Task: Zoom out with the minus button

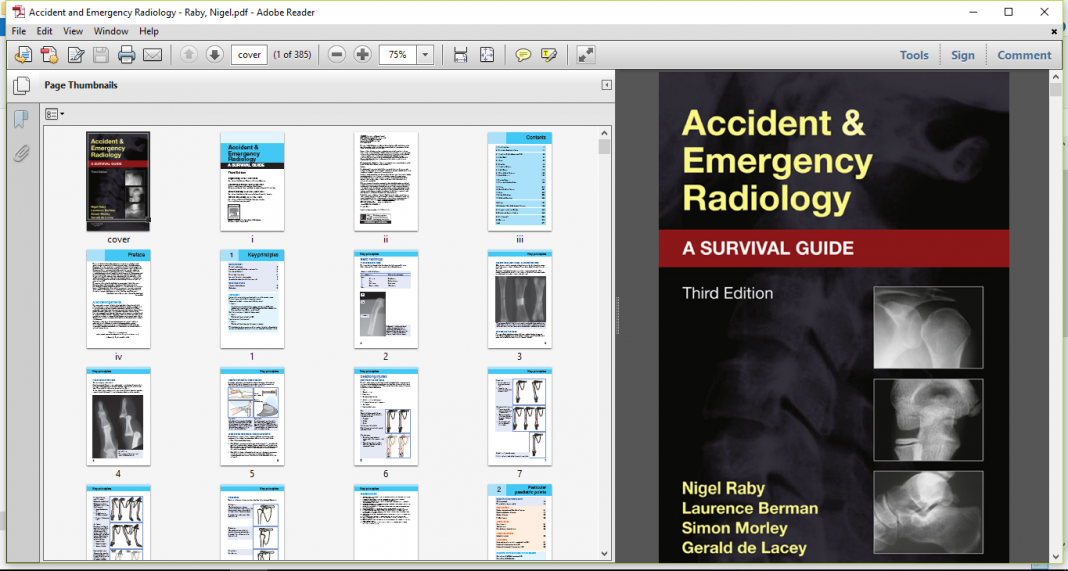Action: pos(336,55)
